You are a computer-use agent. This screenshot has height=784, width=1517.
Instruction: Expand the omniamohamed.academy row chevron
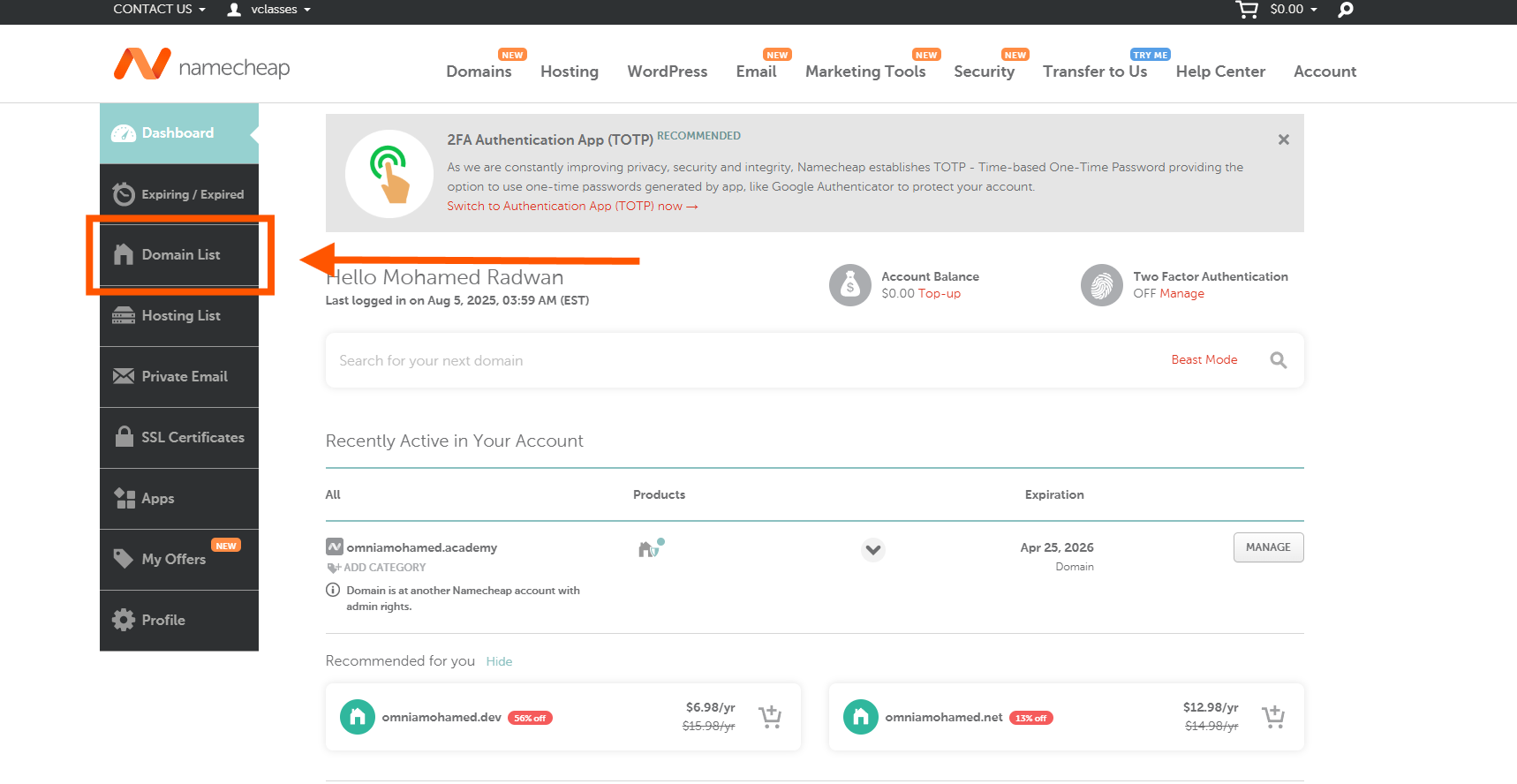point(873,550)
